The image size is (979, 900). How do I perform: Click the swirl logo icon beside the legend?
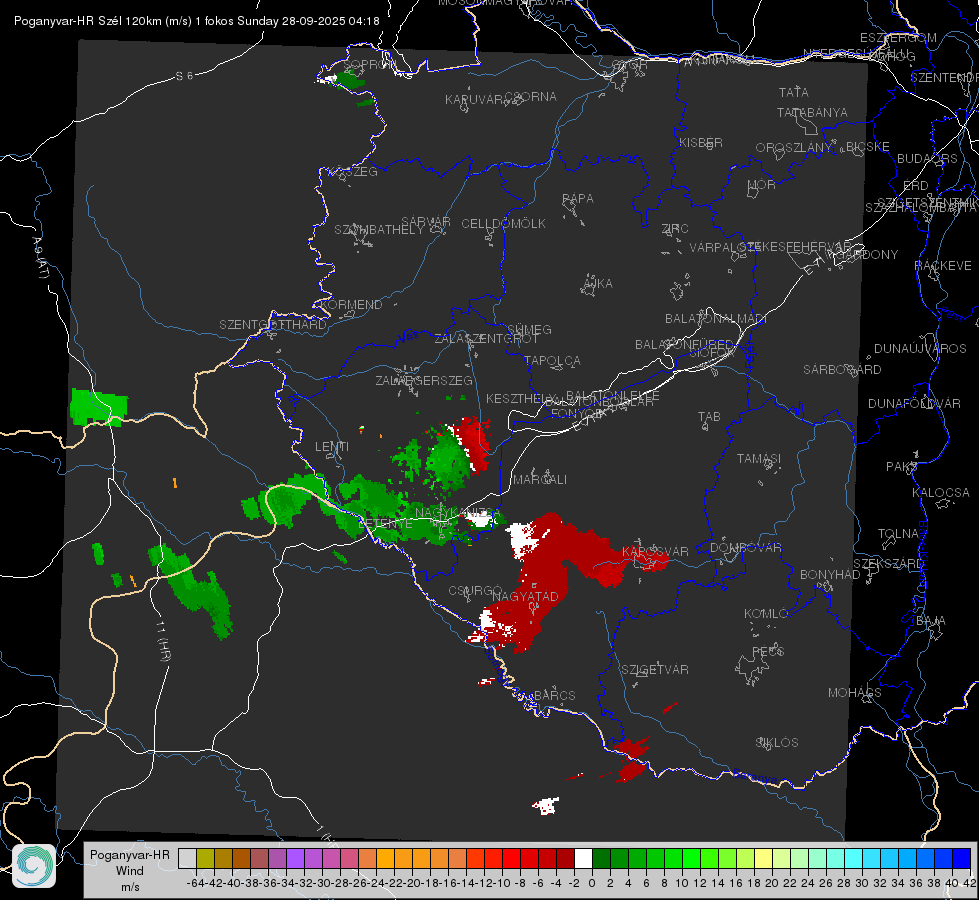pos(34,866)
